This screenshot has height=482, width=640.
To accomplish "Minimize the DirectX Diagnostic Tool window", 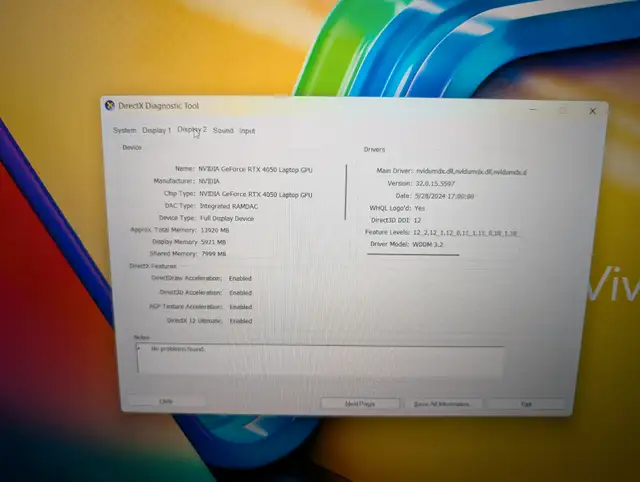I will 533,109.
